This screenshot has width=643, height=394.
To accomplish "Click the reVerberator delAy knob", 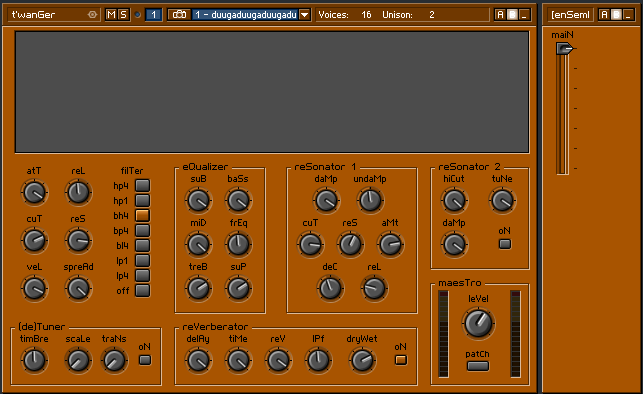I will click(x=198, y=361).
